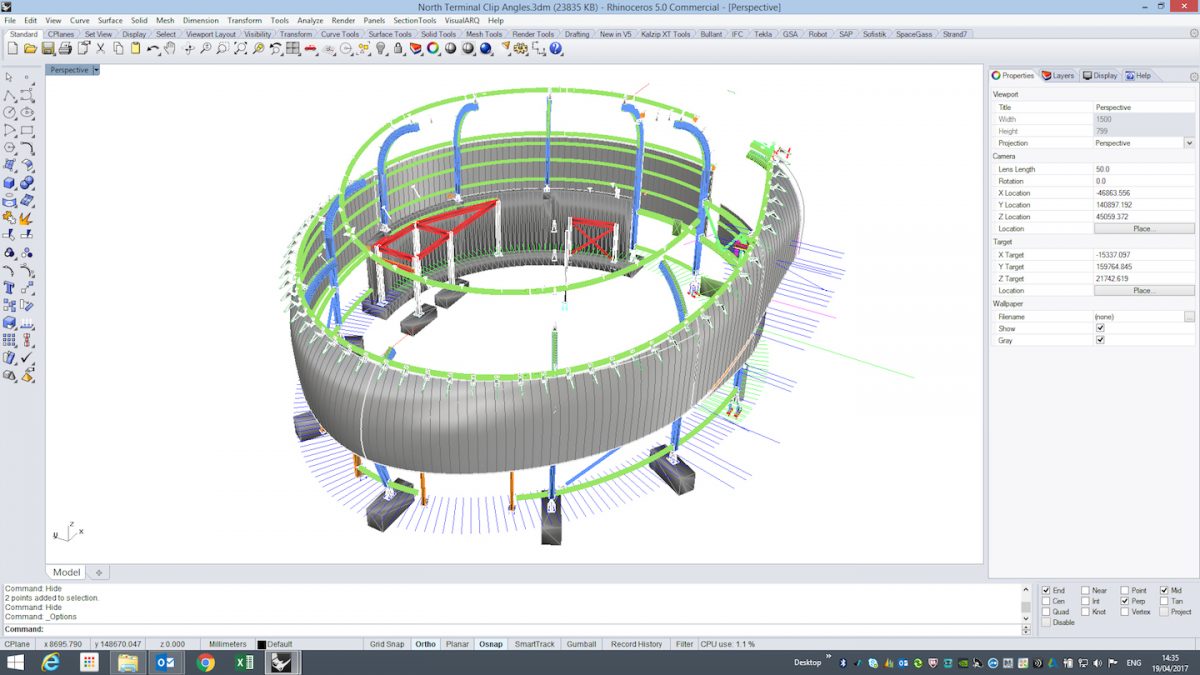Click the Default layer color swatch

pos(262,645)
